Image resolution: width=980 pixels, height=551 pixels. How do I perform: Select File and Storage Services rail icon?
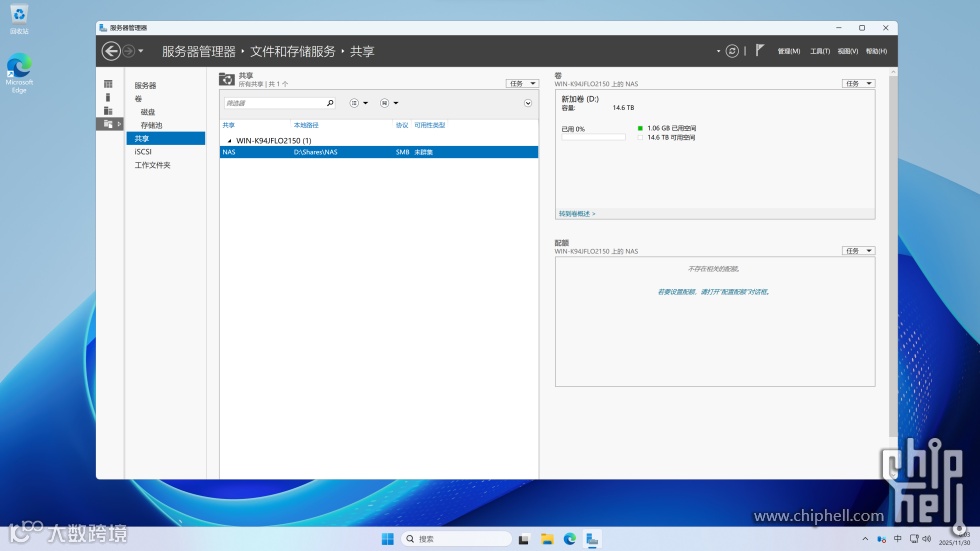[x=108, y=124]
